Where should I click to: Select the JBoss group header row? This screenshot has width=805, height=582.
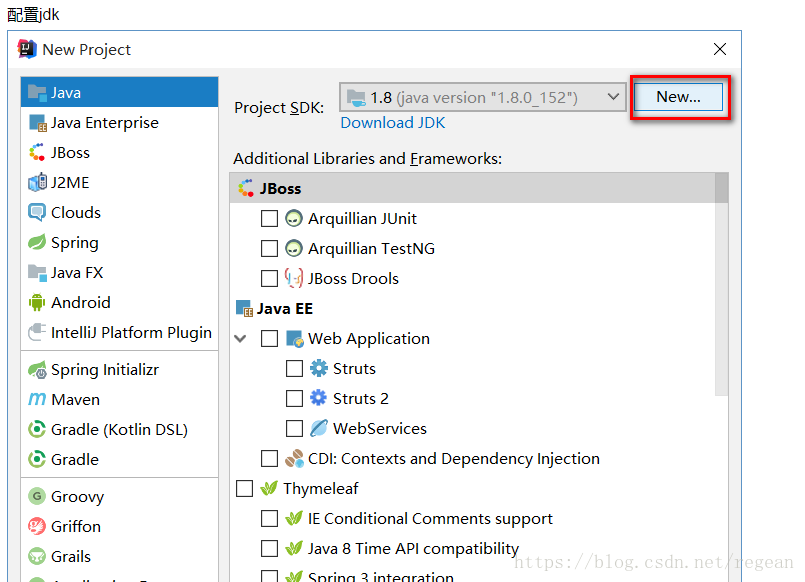(x=472, y=188)
